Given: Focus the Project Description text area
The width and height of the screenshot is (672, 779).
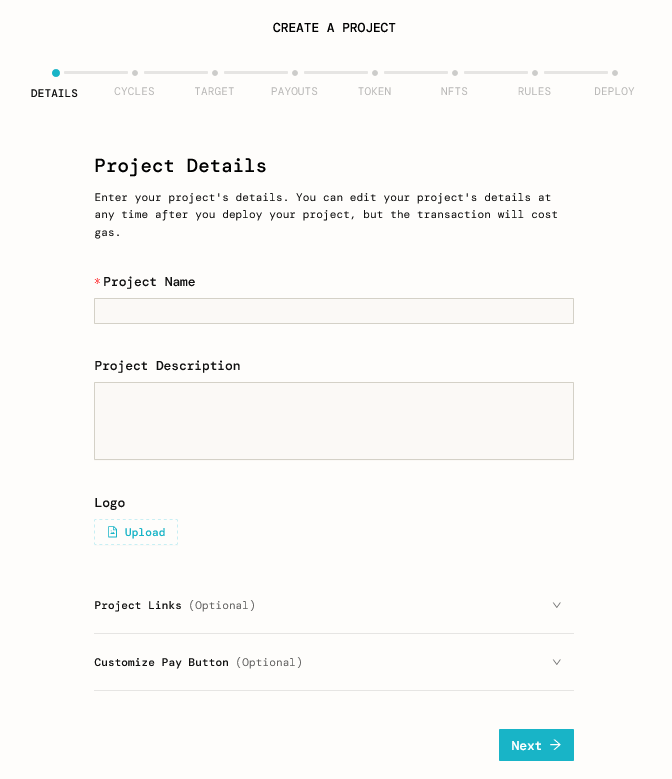Looking at the screenshot, I should point(334,421).
